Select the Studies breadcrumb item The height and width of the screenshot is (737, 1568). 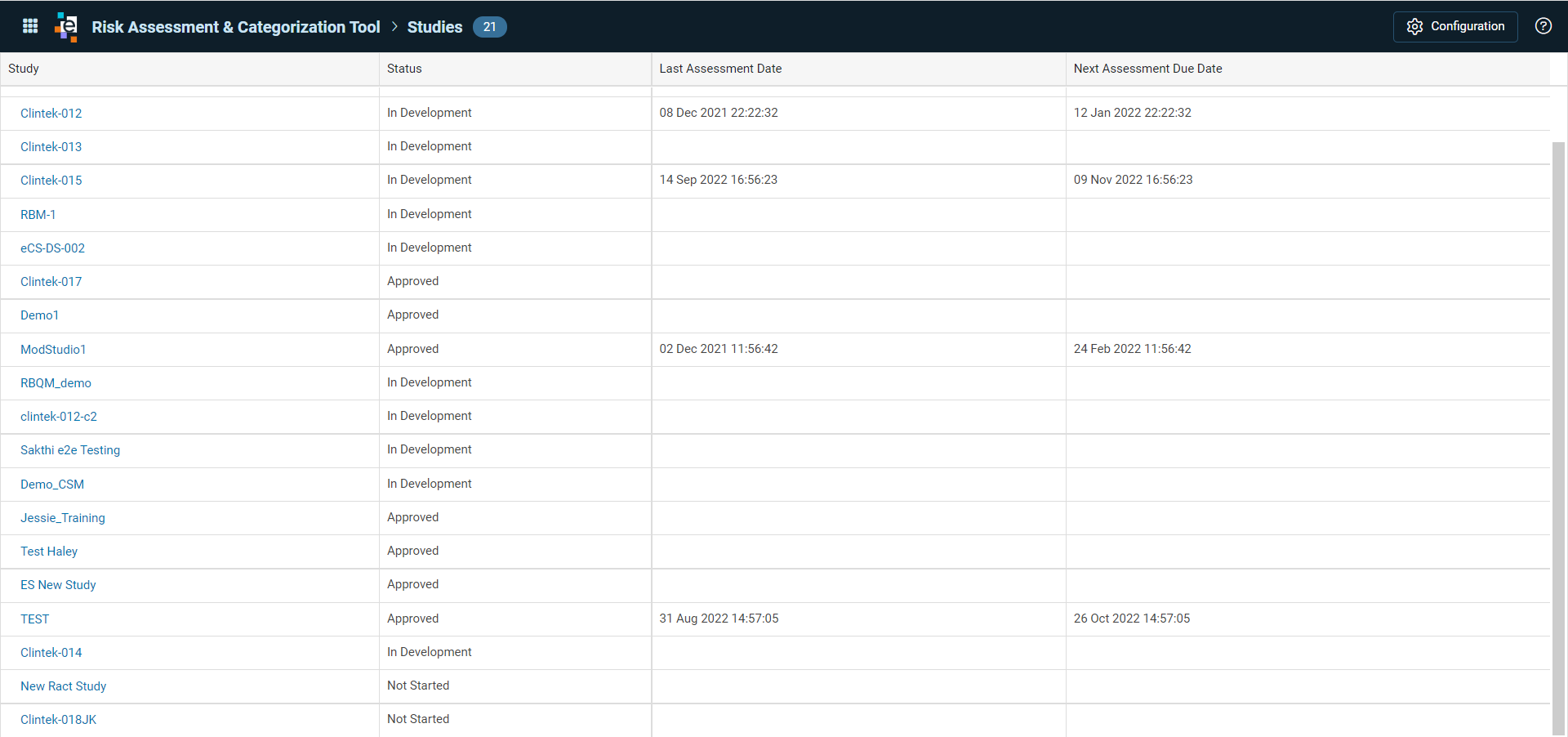coord(434,27)
